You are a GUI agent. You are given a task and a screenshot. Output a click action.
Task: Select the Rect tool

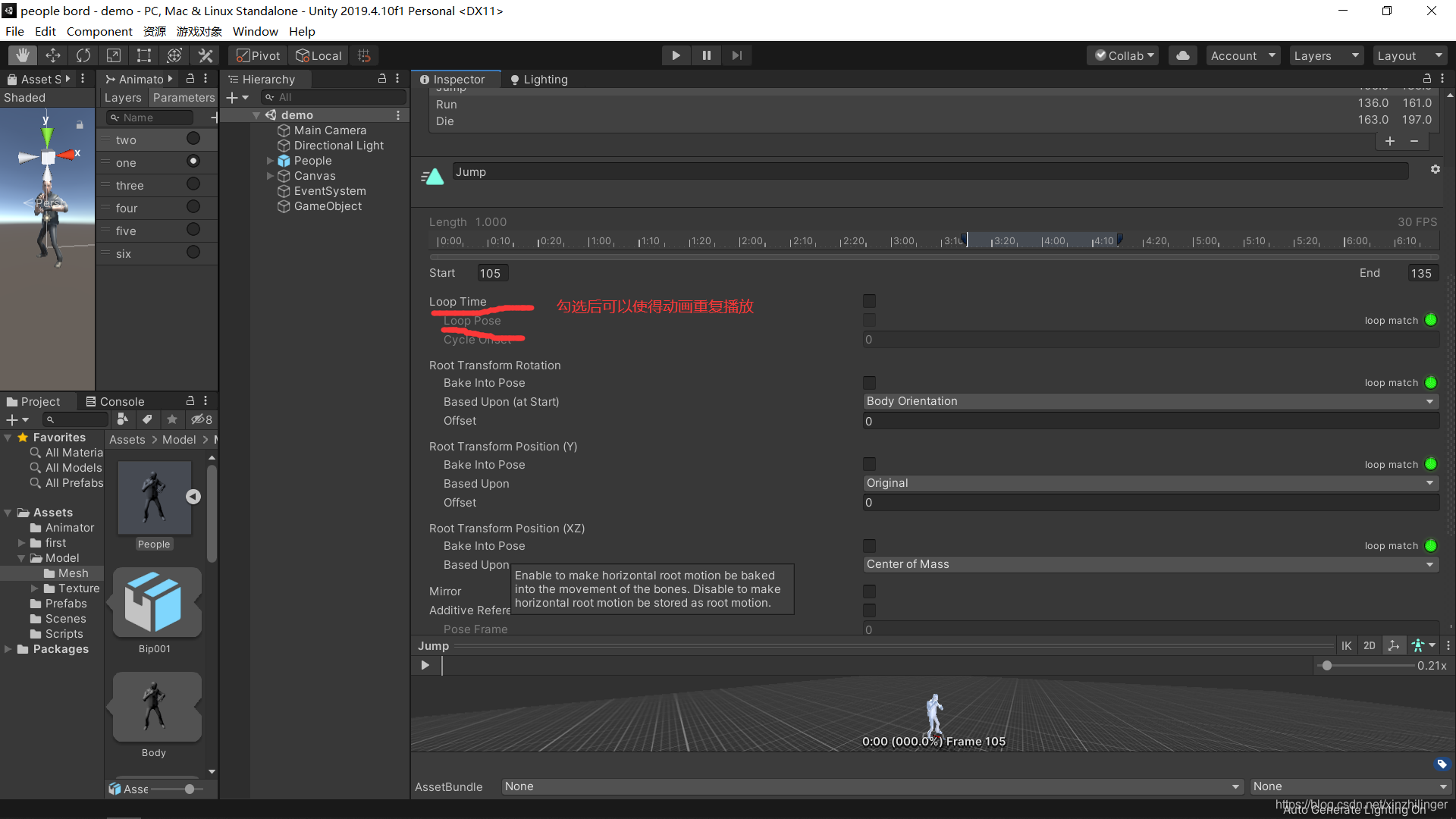pos(144,55)
